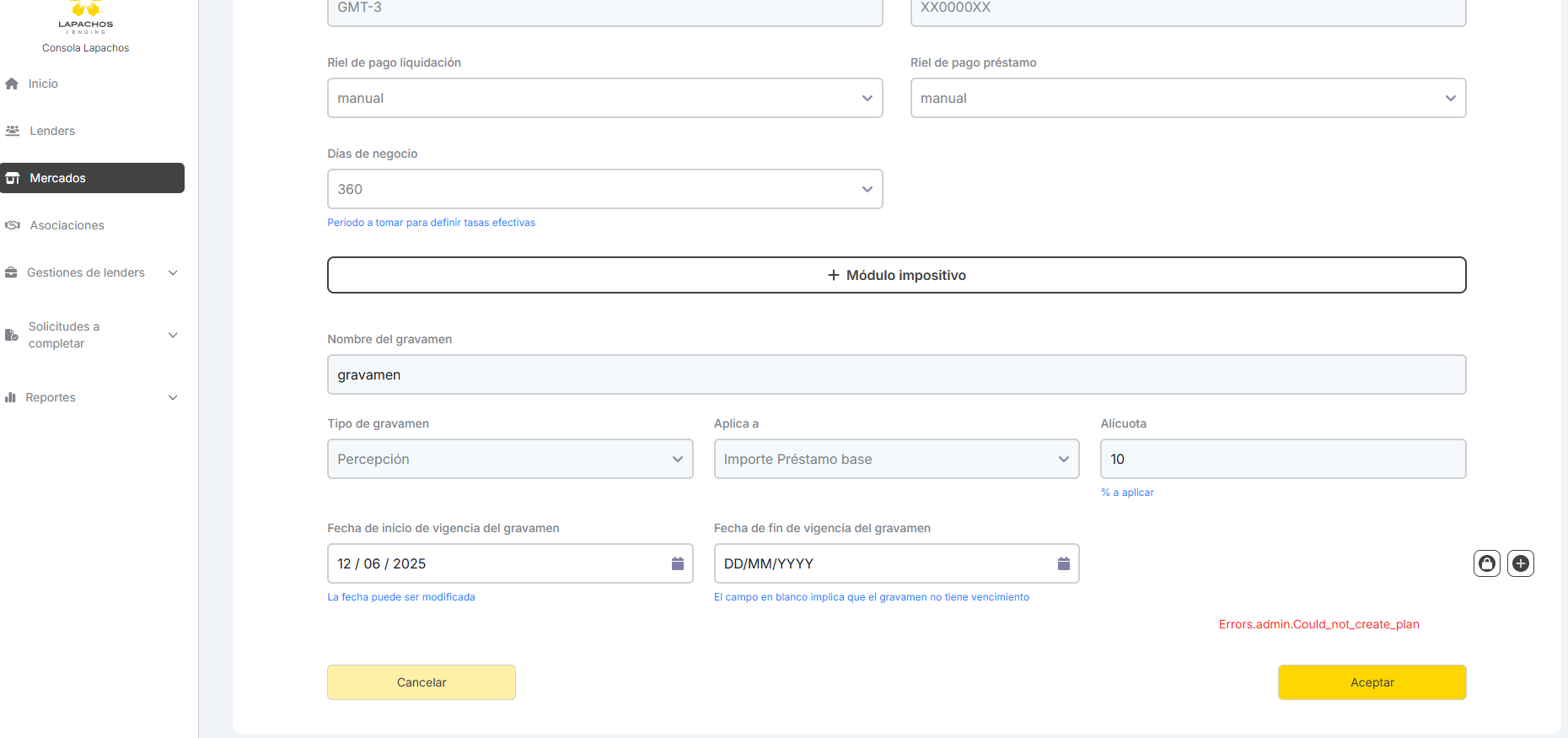Click the Nombre del gravamen text field

coord(896,374)
